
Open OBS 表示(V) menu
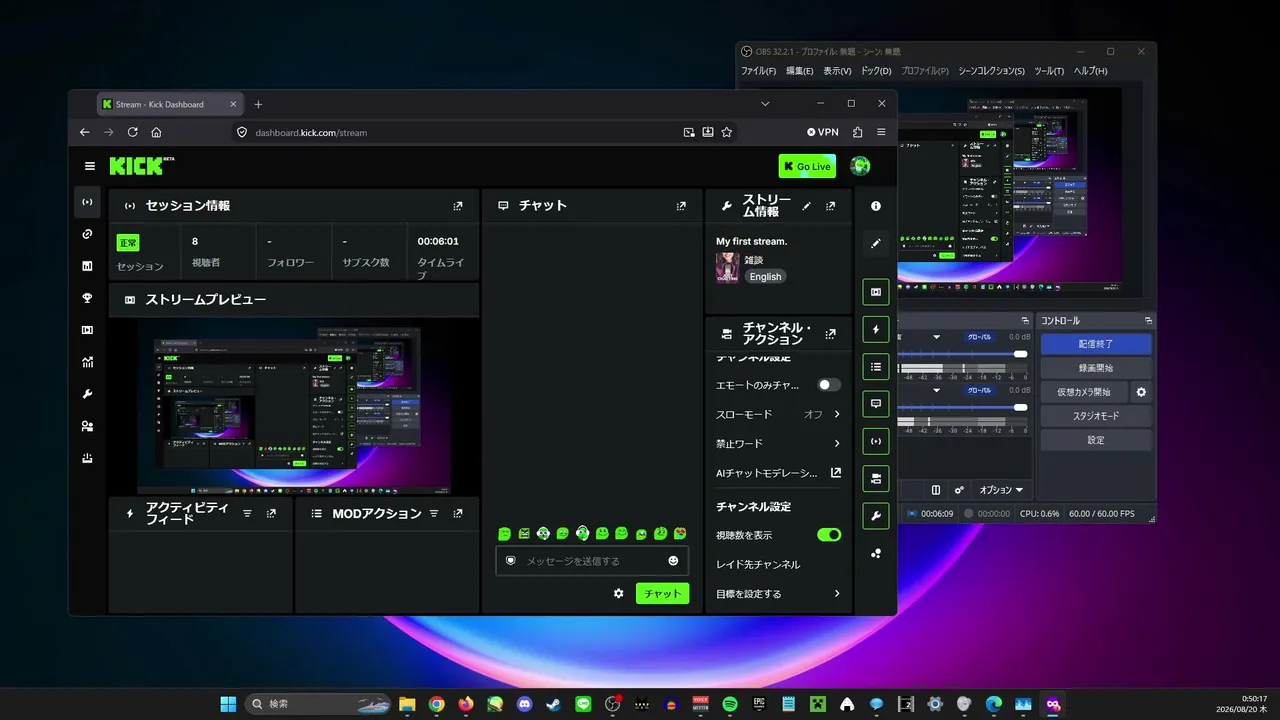837,71
